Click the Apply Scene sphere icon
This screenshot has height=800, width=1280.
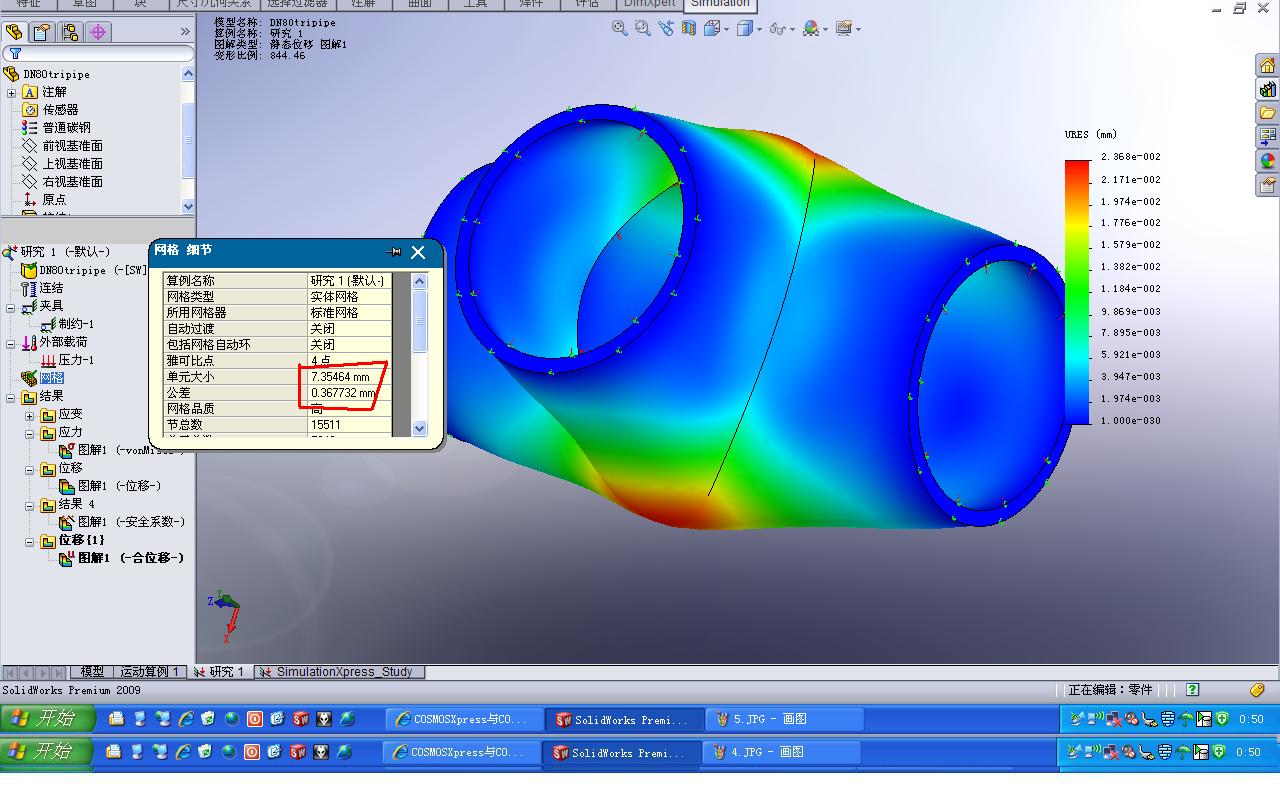[810, 28]
